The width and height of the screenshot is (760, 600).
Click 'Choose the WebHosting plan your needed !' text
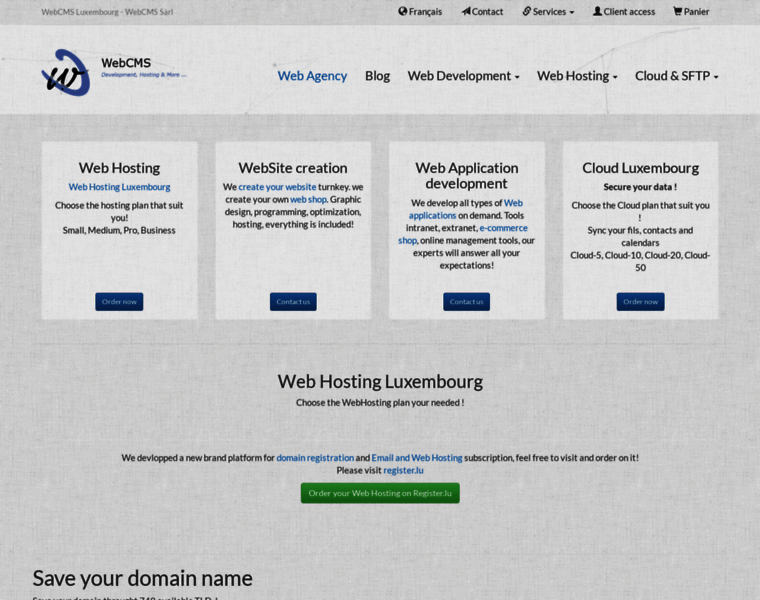click(380, 403)
